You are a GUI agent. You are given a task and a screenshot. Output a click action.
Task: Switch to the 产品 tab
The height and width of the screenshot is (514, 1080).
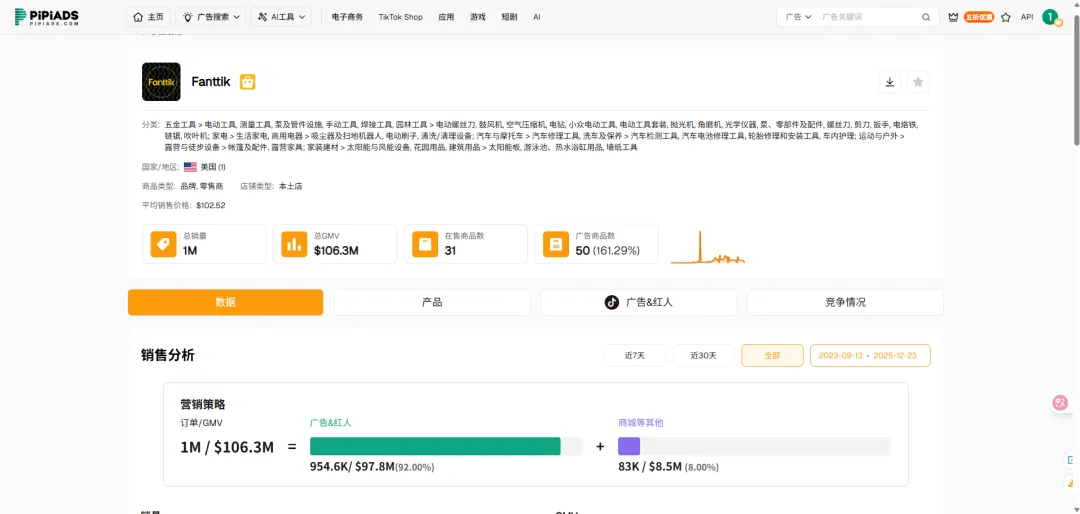click(x=432, y=302)
